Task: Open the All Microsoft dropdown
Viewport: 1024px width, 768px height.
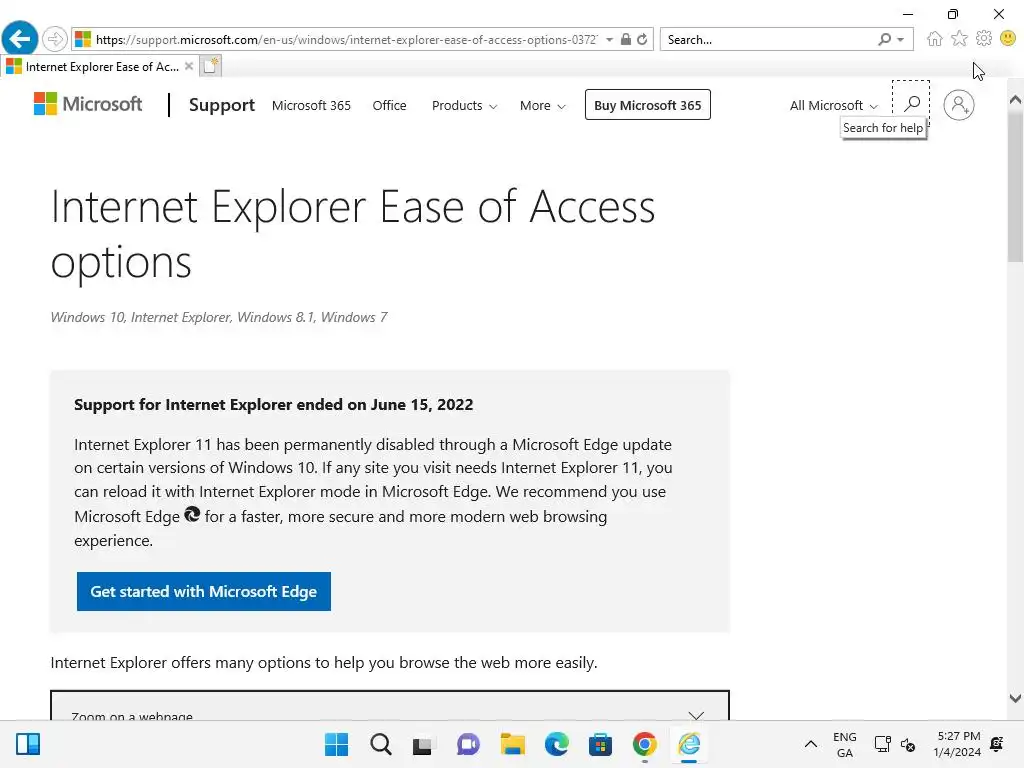Action: point(833,105)
